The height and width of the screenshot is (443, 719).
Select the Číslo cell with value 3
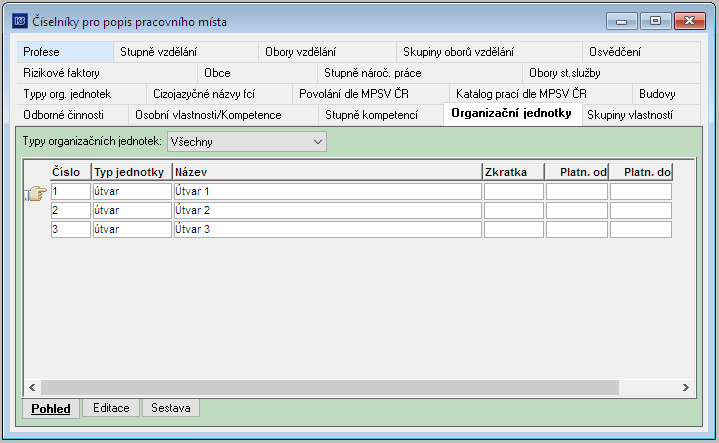tap(71, 229)
